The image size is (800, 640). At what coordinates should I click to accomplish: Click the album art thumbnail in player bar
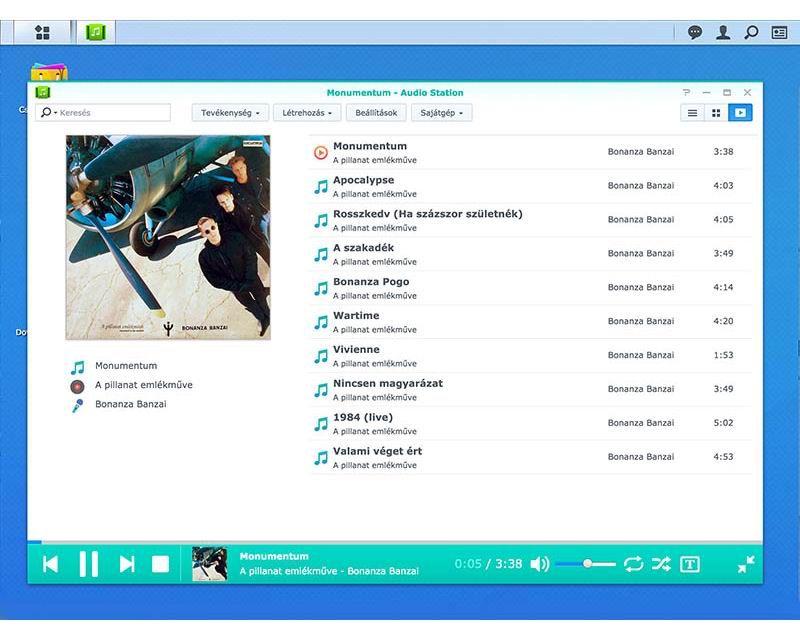pos(210,562)
